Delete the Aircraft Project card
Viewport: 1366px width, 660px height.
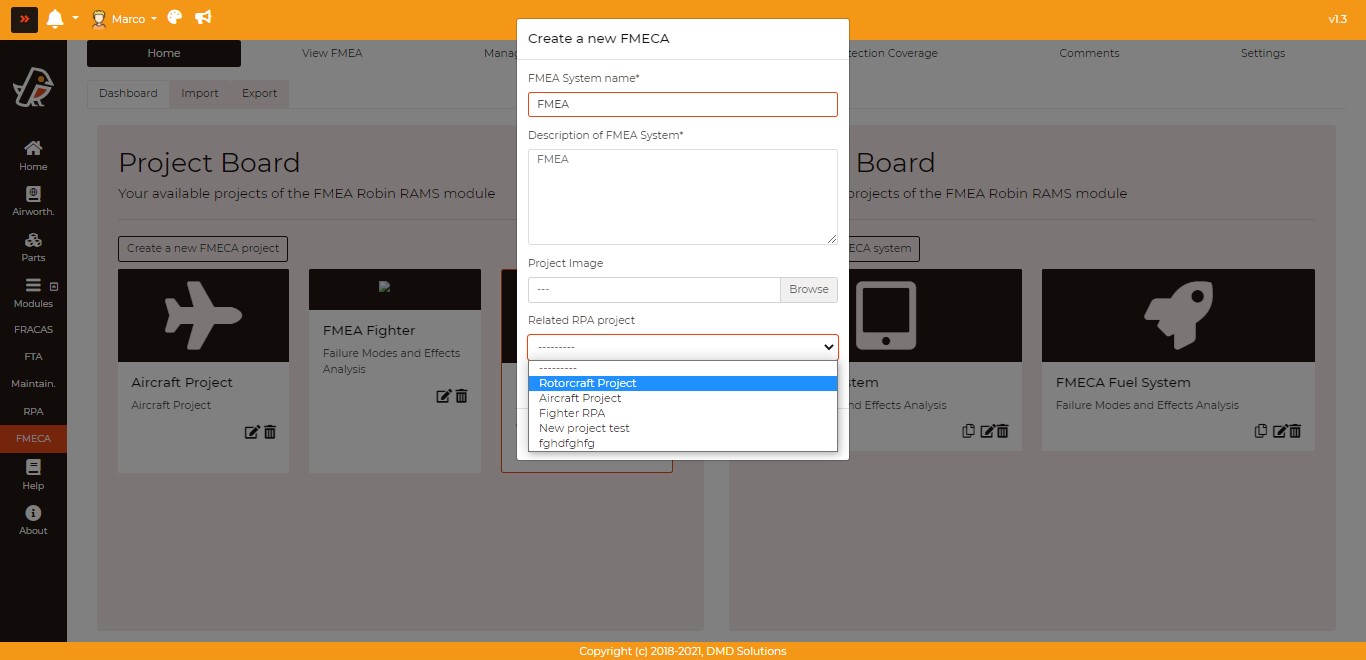click(x=270, y=432)
